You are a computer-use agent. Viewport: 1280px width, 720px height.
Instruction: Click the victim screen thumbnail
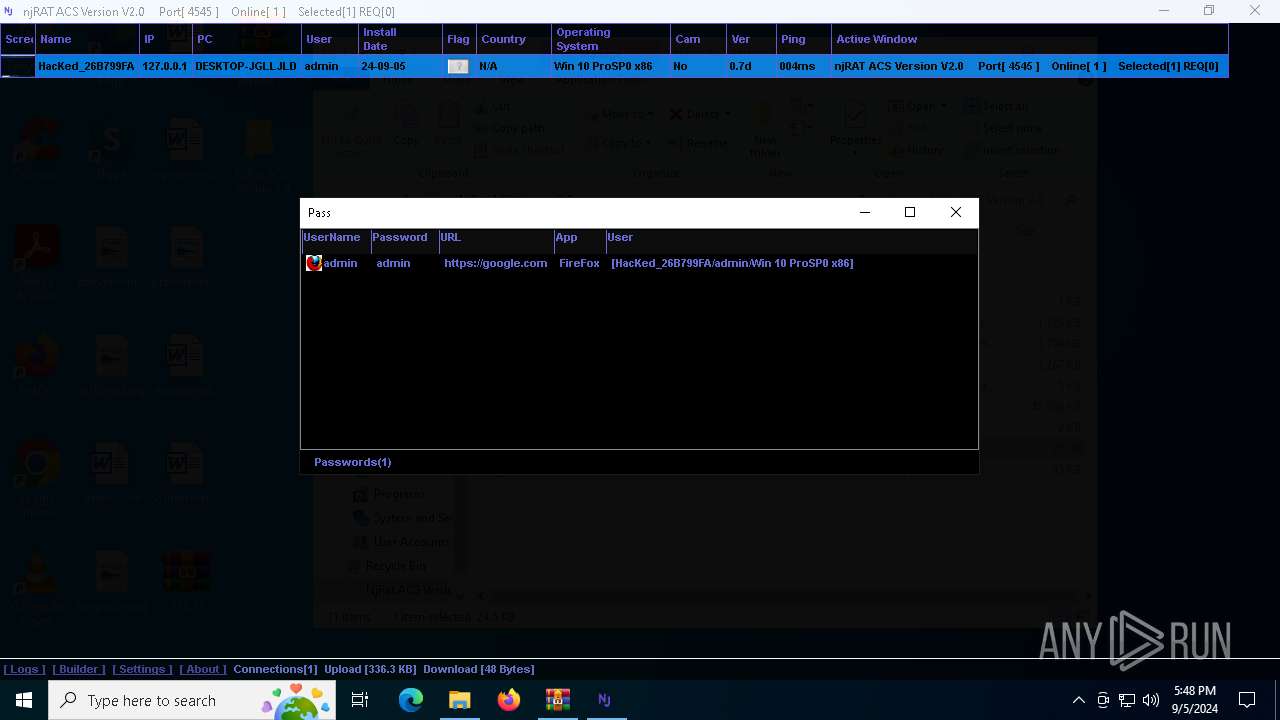pyautogui.click(x=18, y=67)
